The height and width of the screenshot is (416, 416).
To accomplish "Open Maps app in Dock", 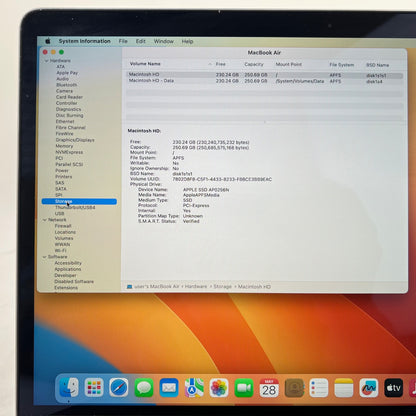I will click(194, 388).
